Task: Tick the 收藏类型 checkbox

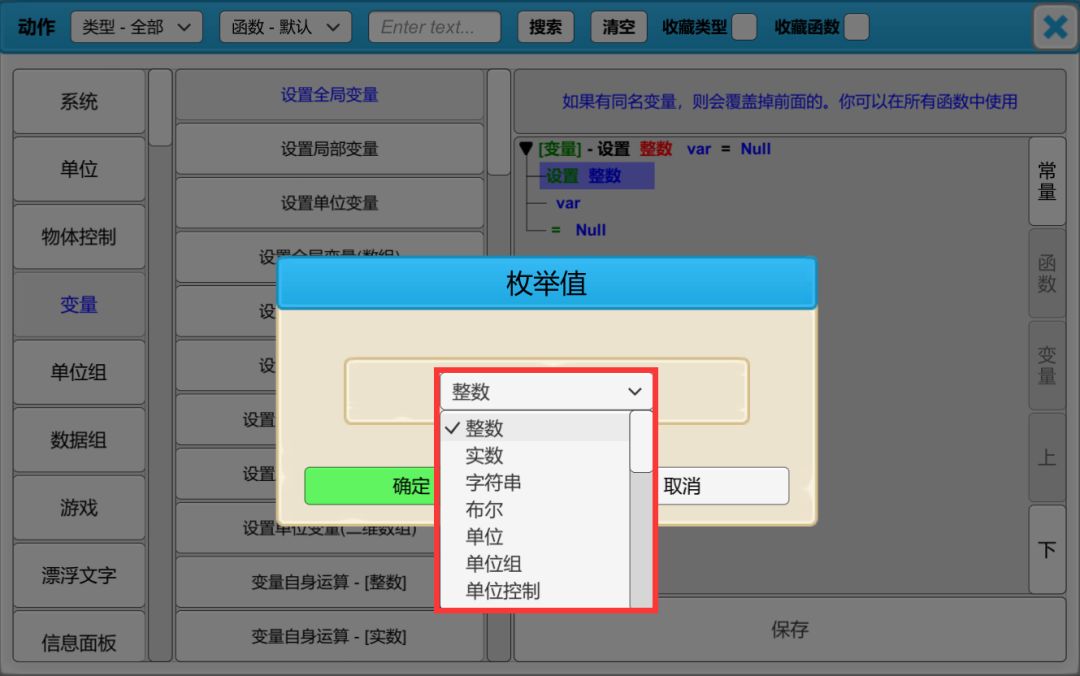Action: point(744,27)
